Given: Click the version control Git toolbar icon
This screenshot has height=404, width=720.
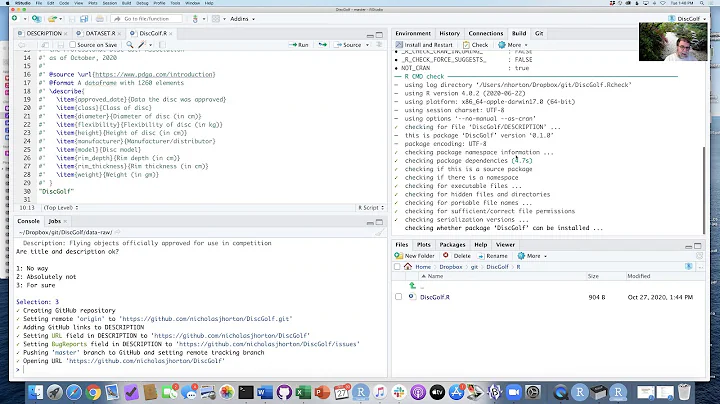Looking at the screenshot, I should click(196, 19).
